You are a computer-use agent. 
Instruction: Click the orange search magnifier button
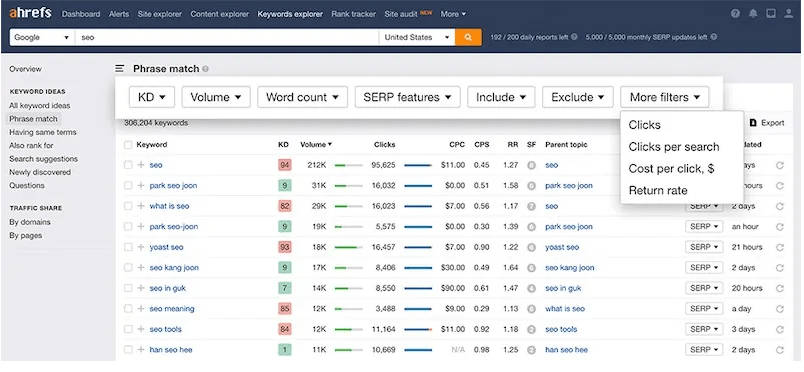tap(468, 37)
